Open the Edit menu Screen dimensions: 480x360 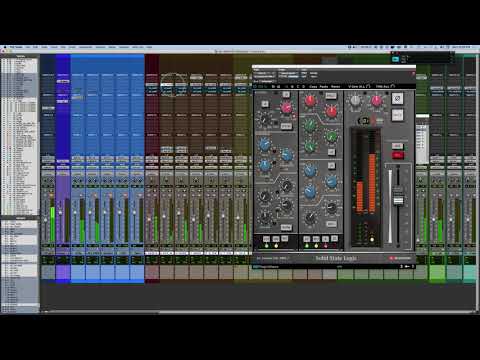[35, 47]
